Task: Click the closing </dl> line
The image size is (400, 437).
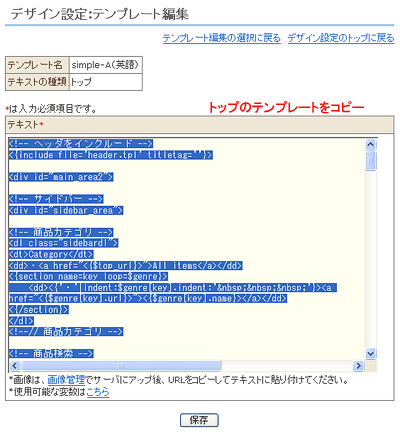Action: (x=21, y=321)
